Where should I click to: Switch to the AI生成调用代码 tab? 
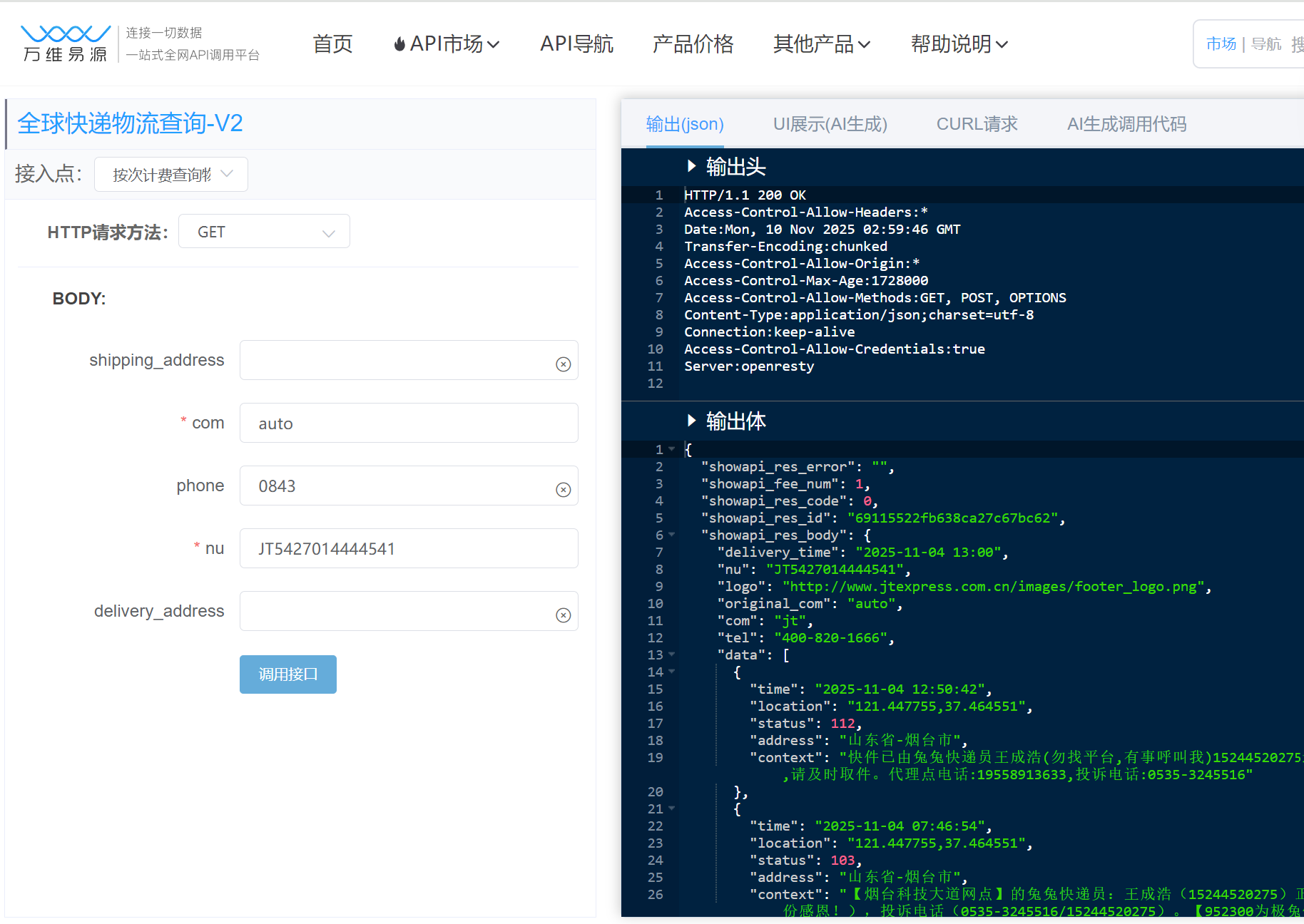click(x=1127, y=124)
